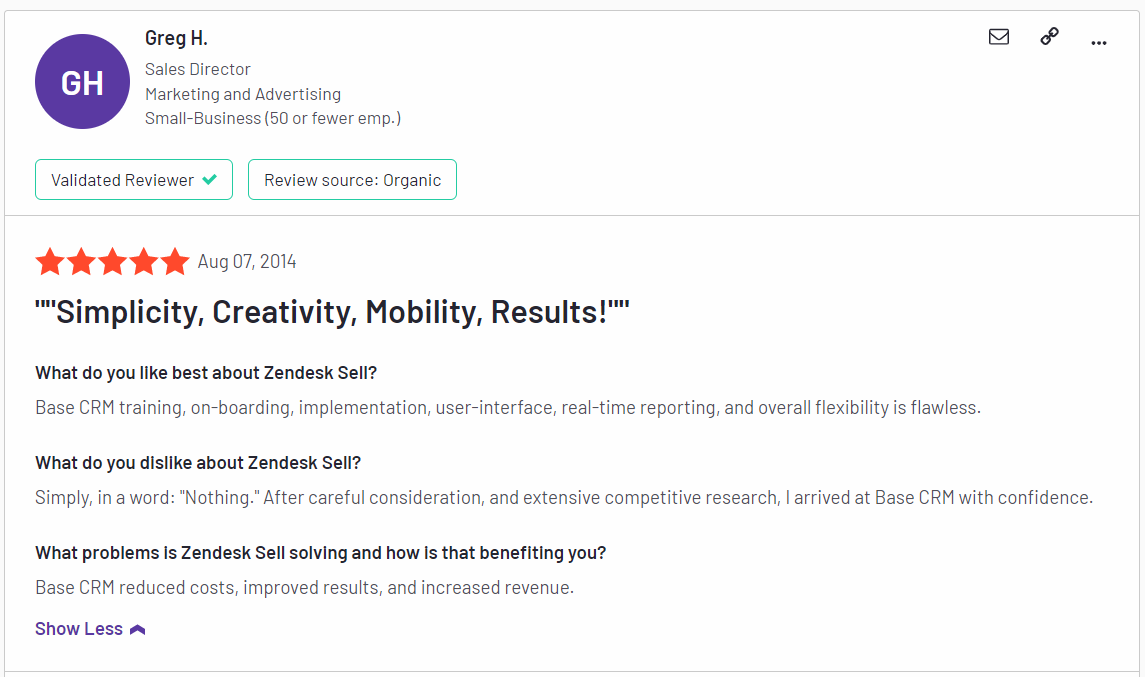
Task: Click the Review source: Organic badge
Action: (x=352, y=180)
